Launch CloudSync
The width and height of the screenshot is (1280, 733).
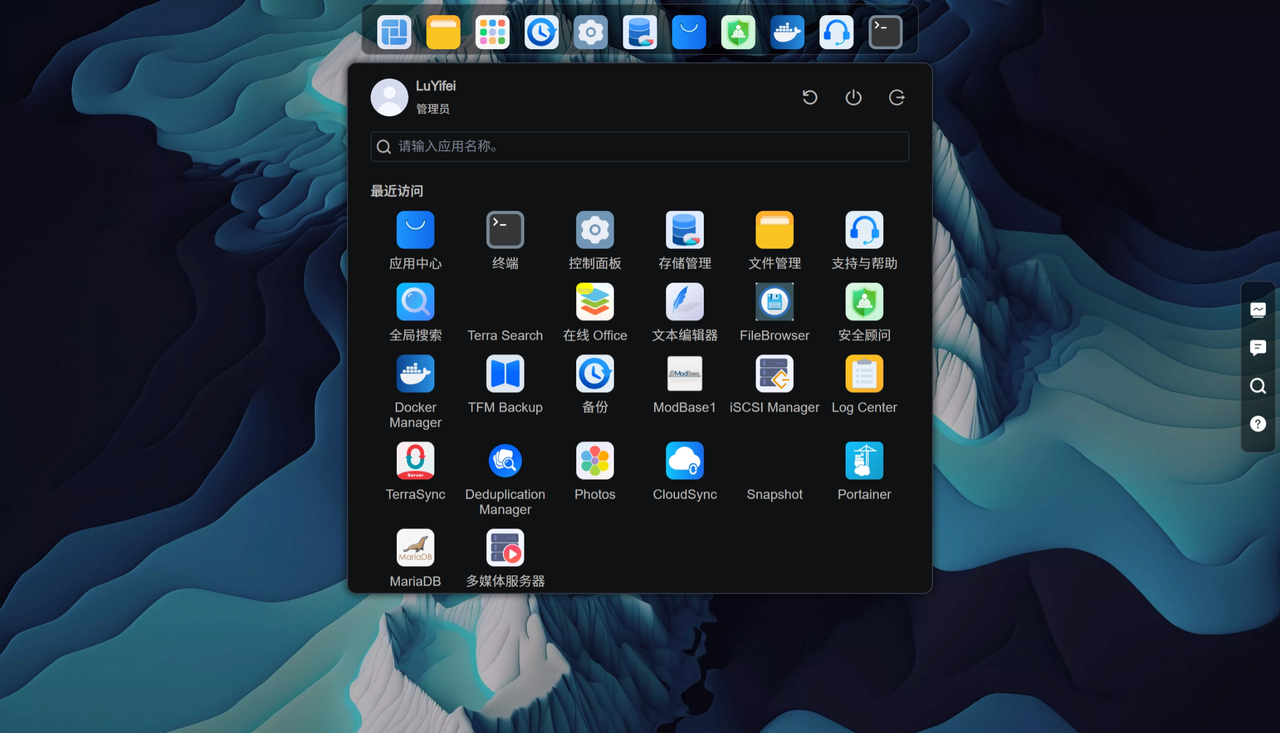[x=685, y=461]
